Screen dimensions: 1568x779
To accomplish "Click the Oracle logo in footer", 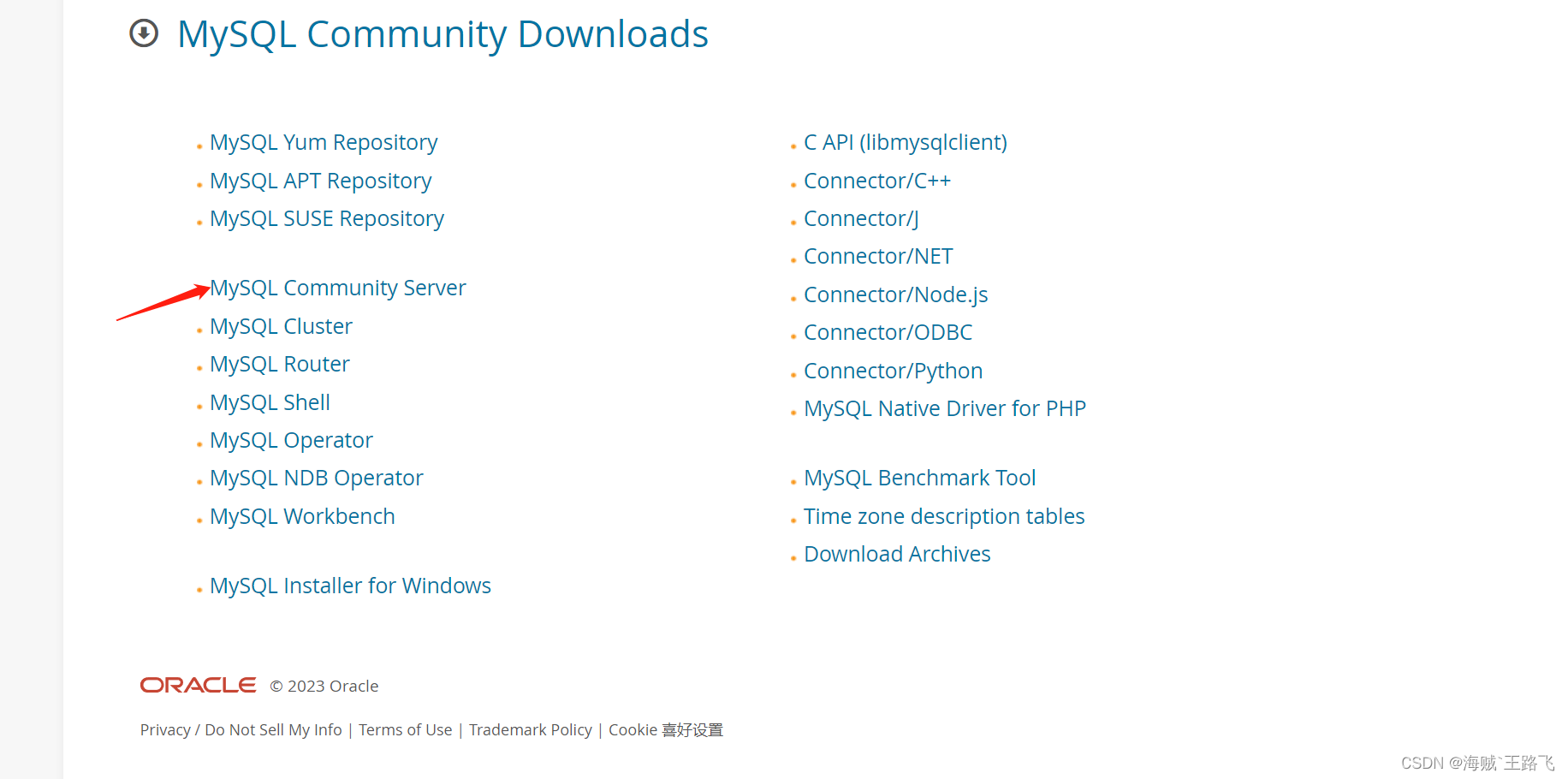I will (198, 686).
